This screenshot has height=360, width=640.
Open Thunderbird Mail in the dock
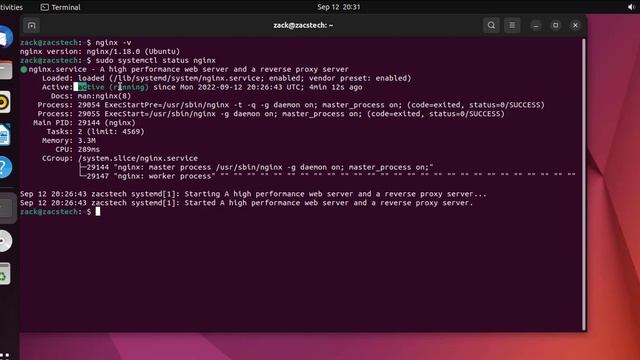tap(5, 38)
